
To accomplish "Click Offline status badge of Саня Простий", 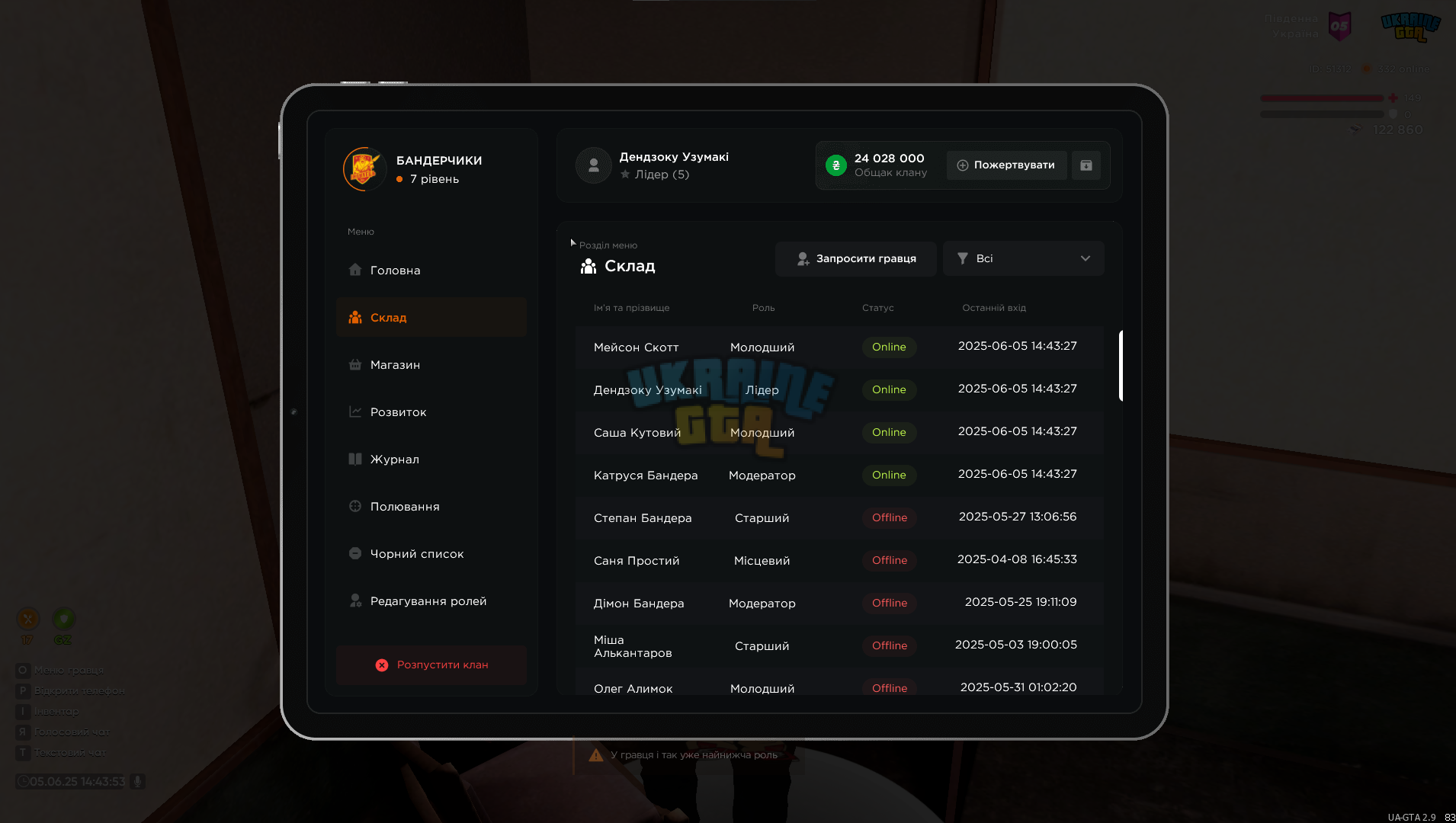I will click(890, 561).
